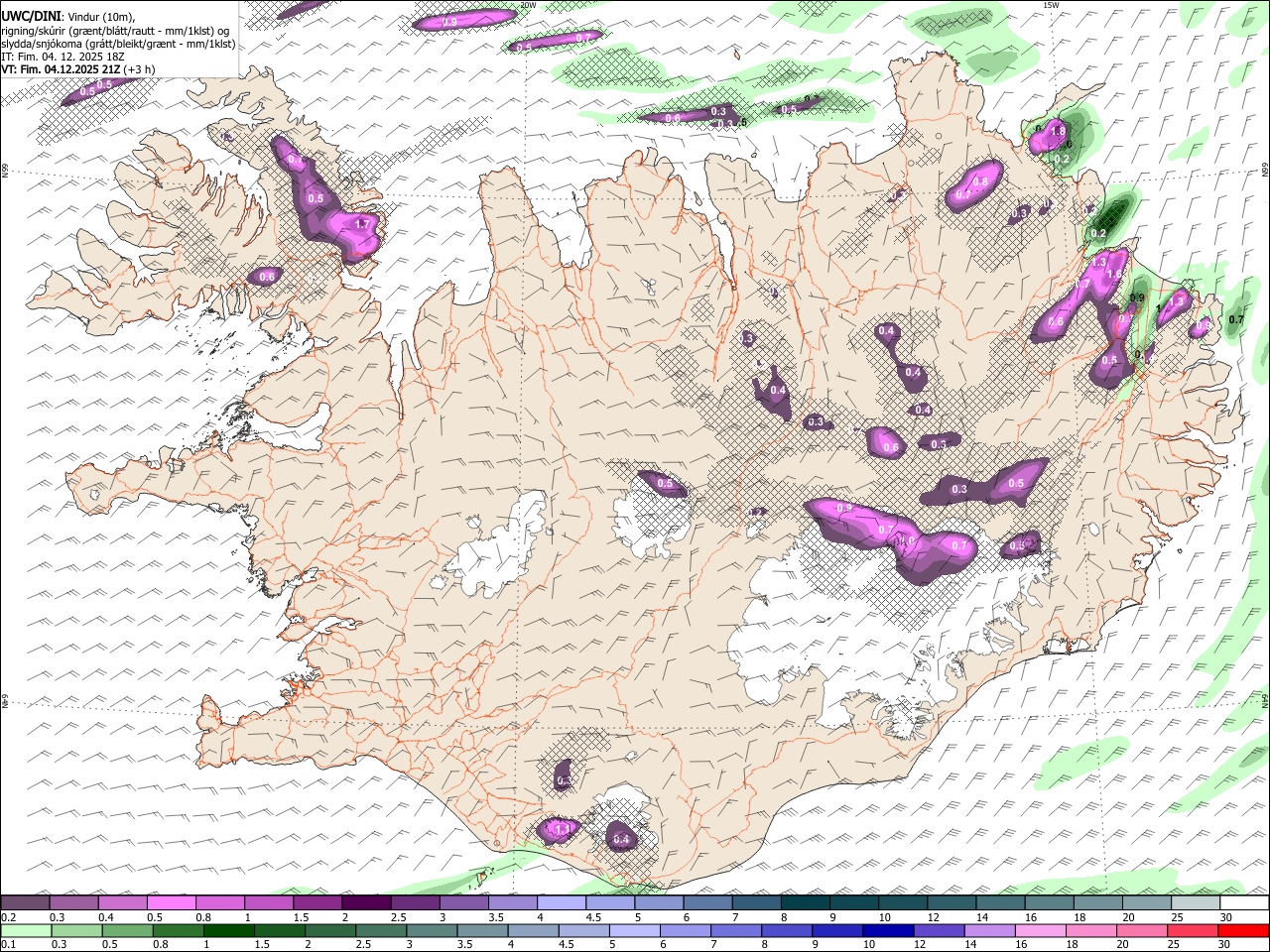Click the black 0.7 label off the east coast
This screenshot has width=1270, height=952.
(1236, 319)
